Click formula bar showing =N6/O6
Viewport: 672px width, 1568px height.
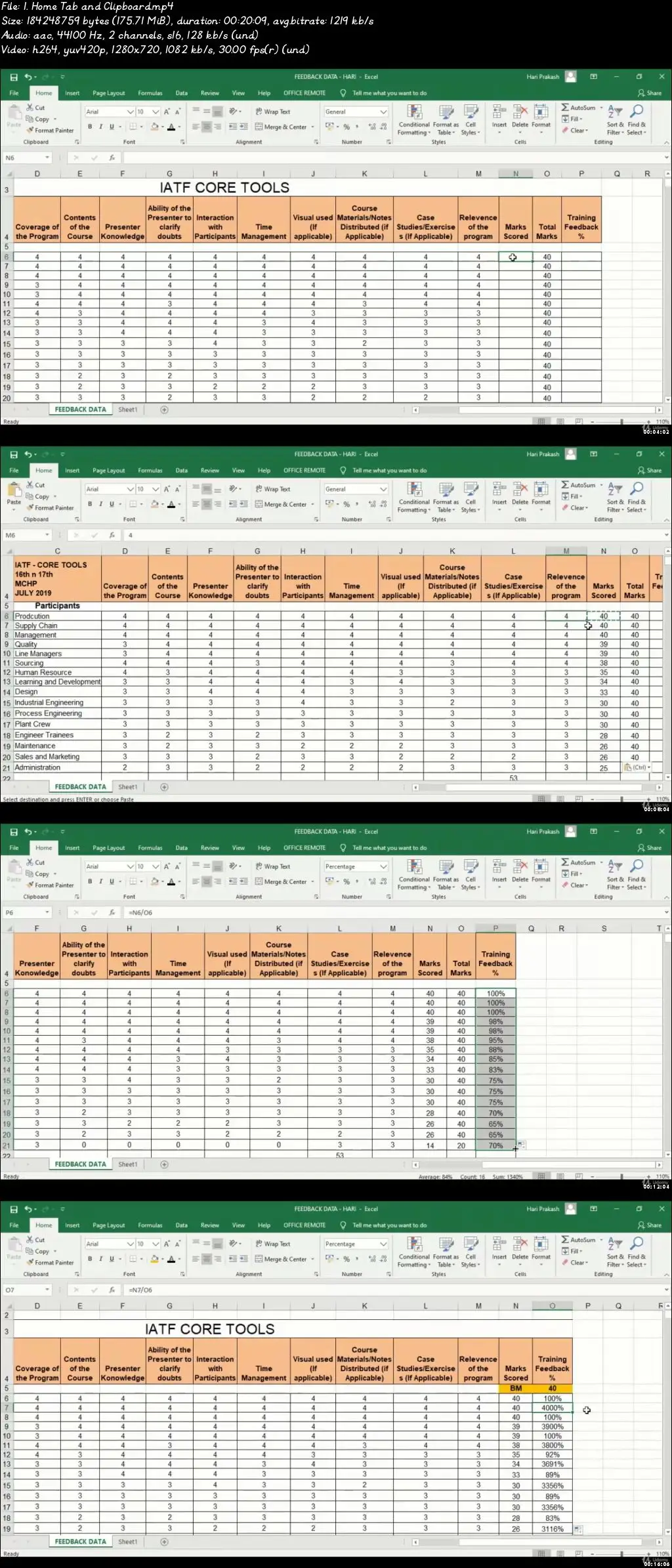tap(394, 912)
